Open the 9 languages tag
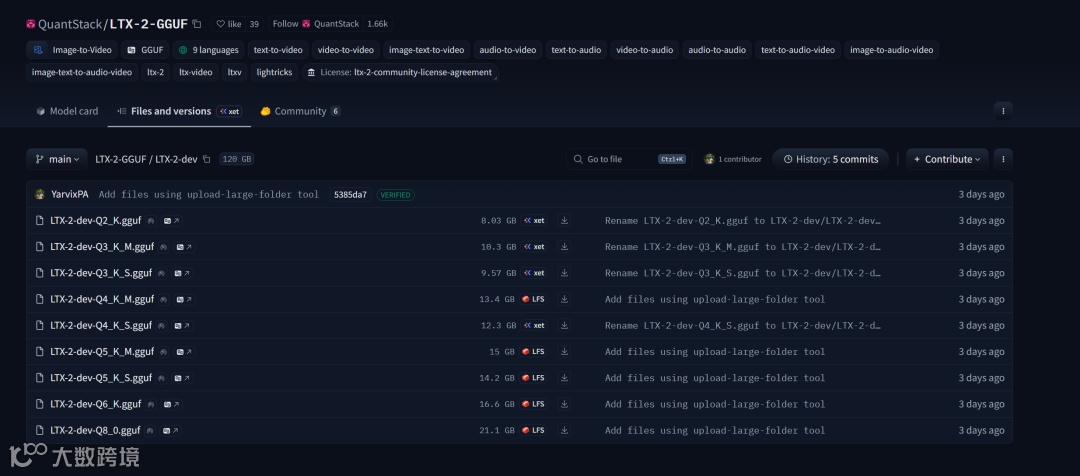The width and height of the screenshot is (1080, 476). [x=209, y=50]
